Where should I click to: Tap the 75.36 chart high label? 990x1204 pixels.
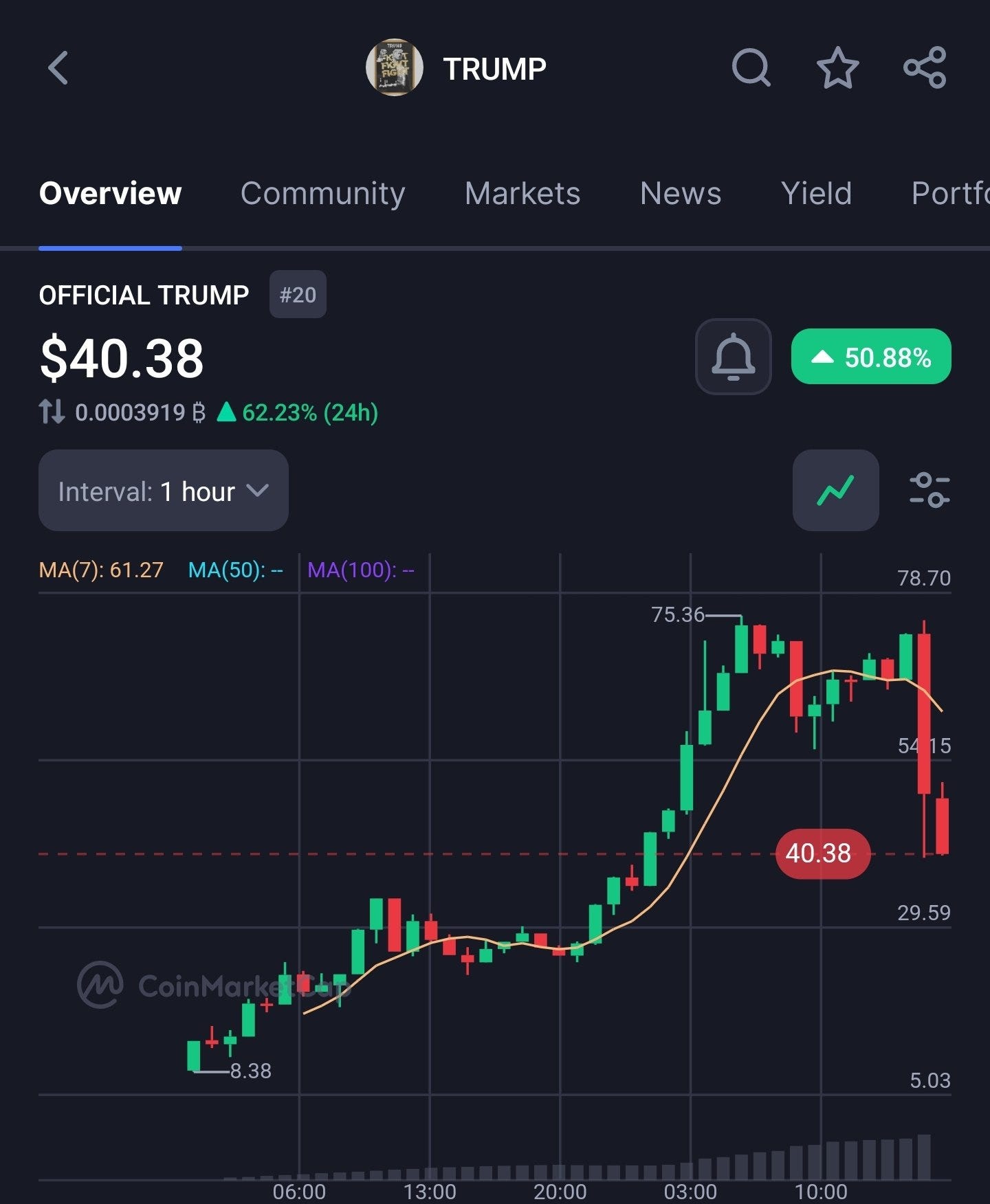(x=678, y=614)
